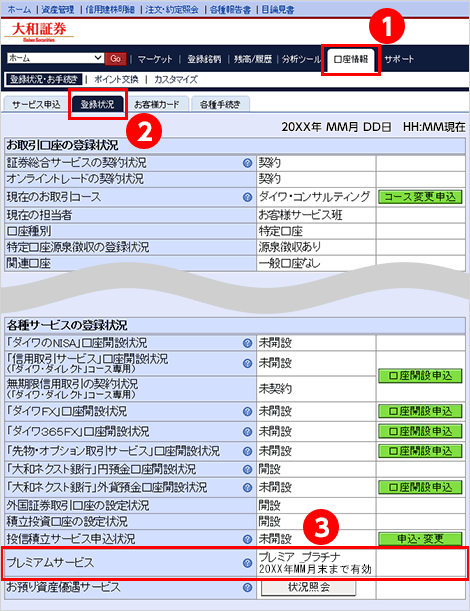This screenshot has width=470, height=611.
Task: Open the 資産管理 top link
Action: click(58, 9)
